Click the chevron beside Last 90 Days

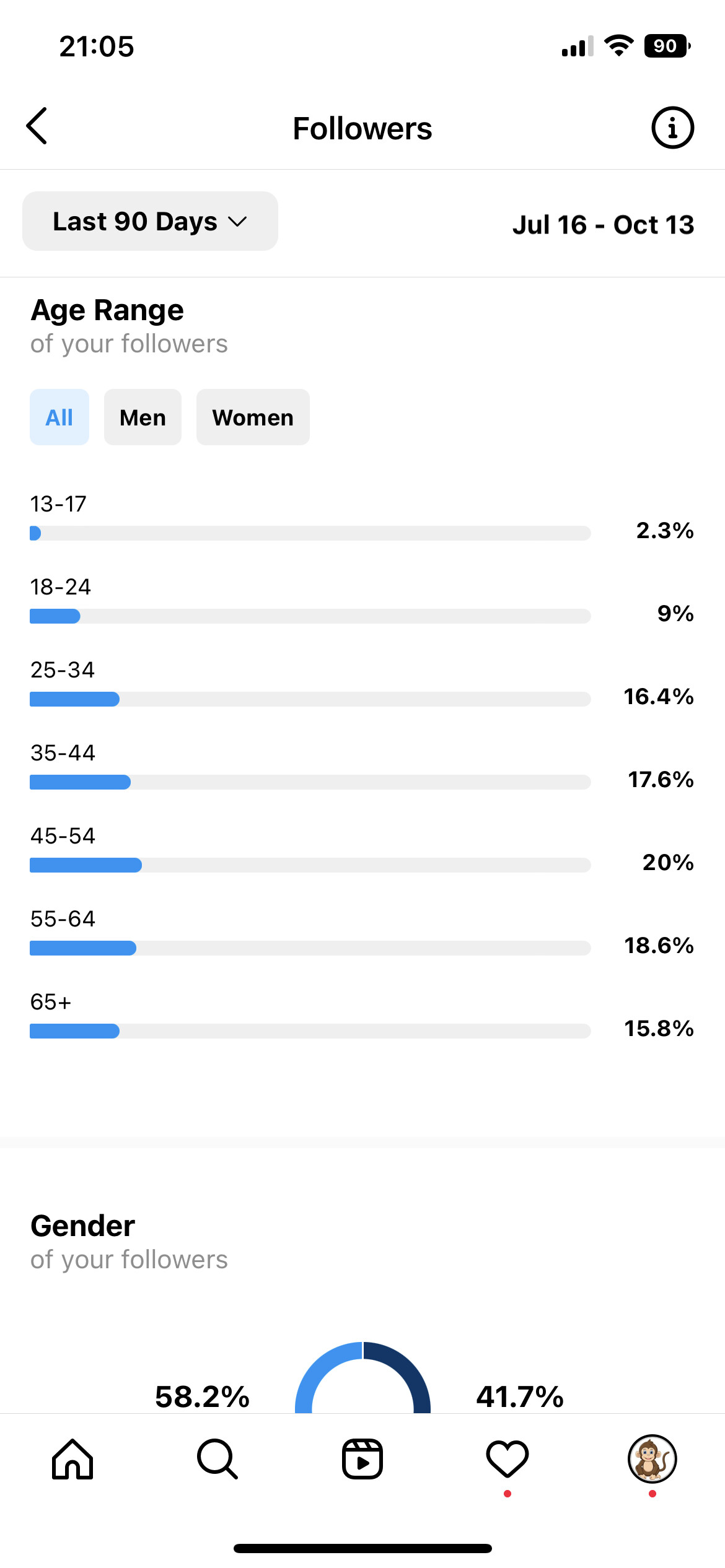tap(237, 222)
